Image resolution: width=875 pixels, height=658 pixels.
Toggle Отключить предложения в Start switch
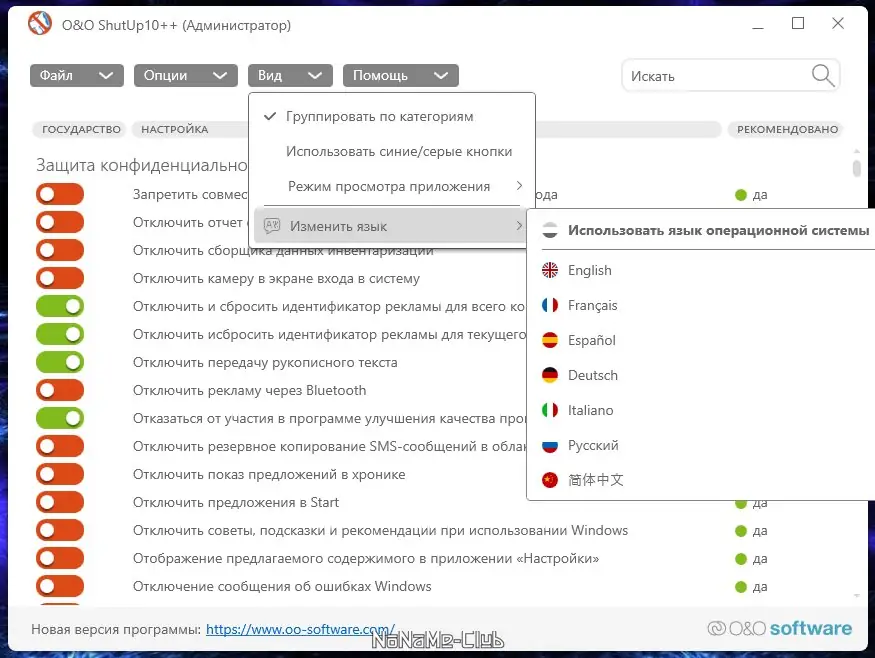(x=60, y=502)
